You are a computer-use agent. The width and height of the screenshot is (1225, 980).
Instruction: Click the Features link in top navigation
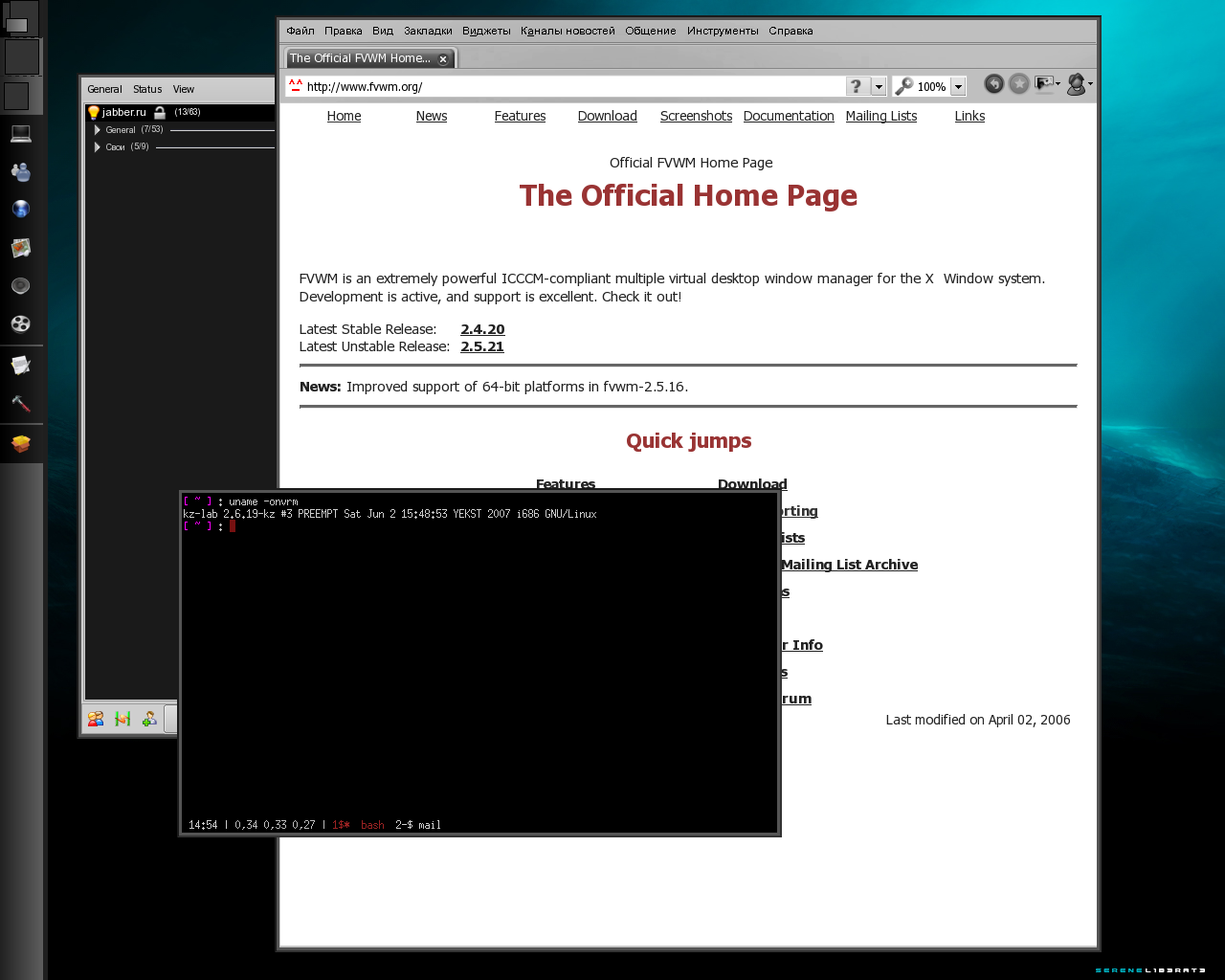pos(520,116)
